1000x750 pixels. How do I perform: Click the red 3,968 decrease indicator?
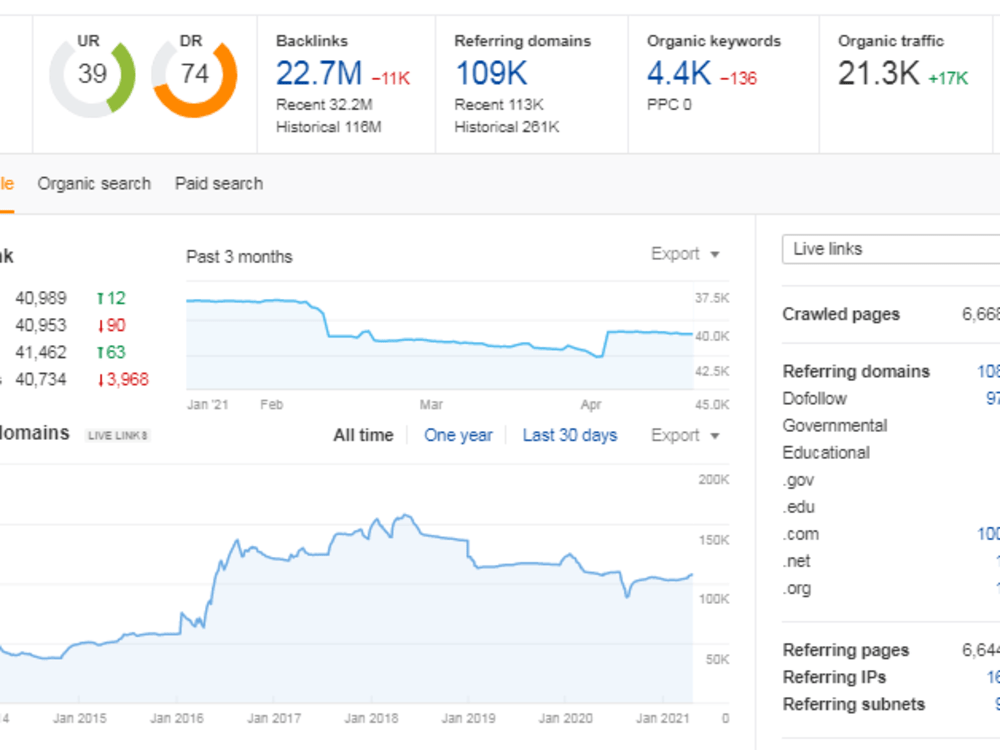(123, 379)
